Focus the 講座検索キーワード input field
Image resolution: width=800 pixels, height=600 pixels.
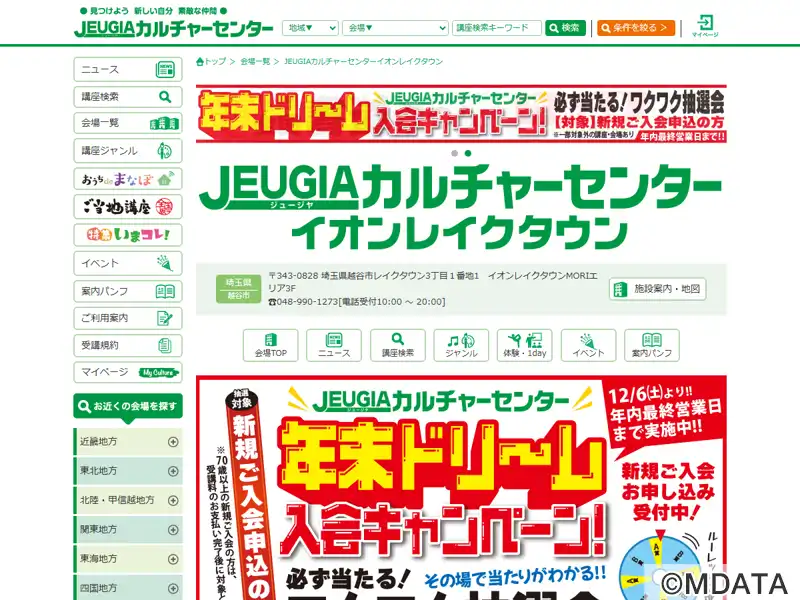click(496, 28)
